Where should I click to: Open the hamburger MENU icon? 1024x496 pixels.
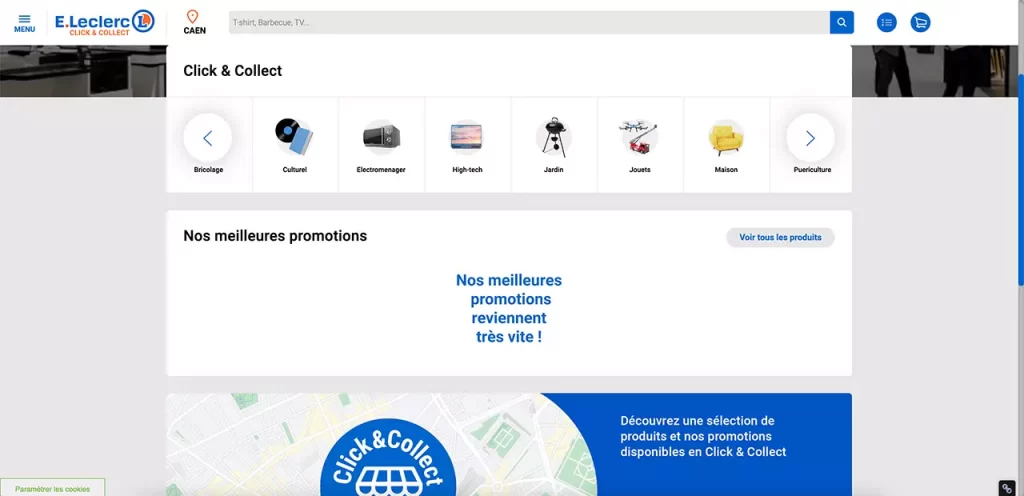tap(24, 23)
